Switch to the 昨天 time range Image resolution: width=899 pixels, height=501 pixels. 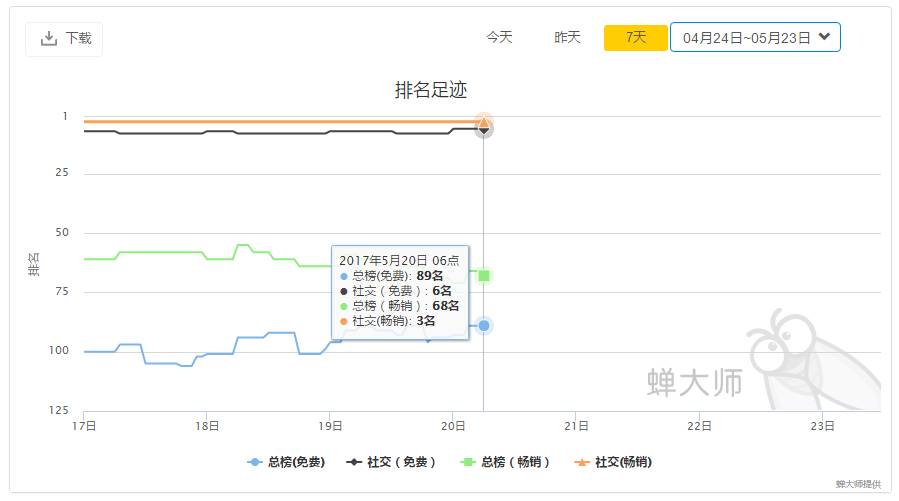coord(568,38)
